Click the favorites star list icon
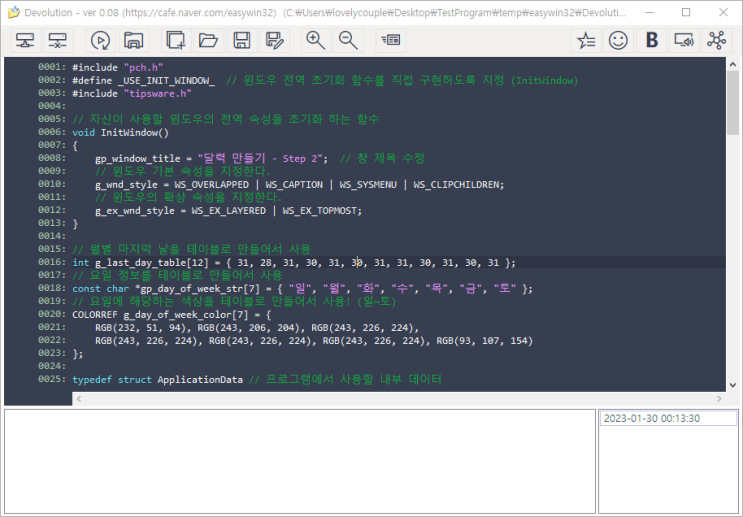The height and width of the screenshot is (517, 743). click(x=586, y=40)
